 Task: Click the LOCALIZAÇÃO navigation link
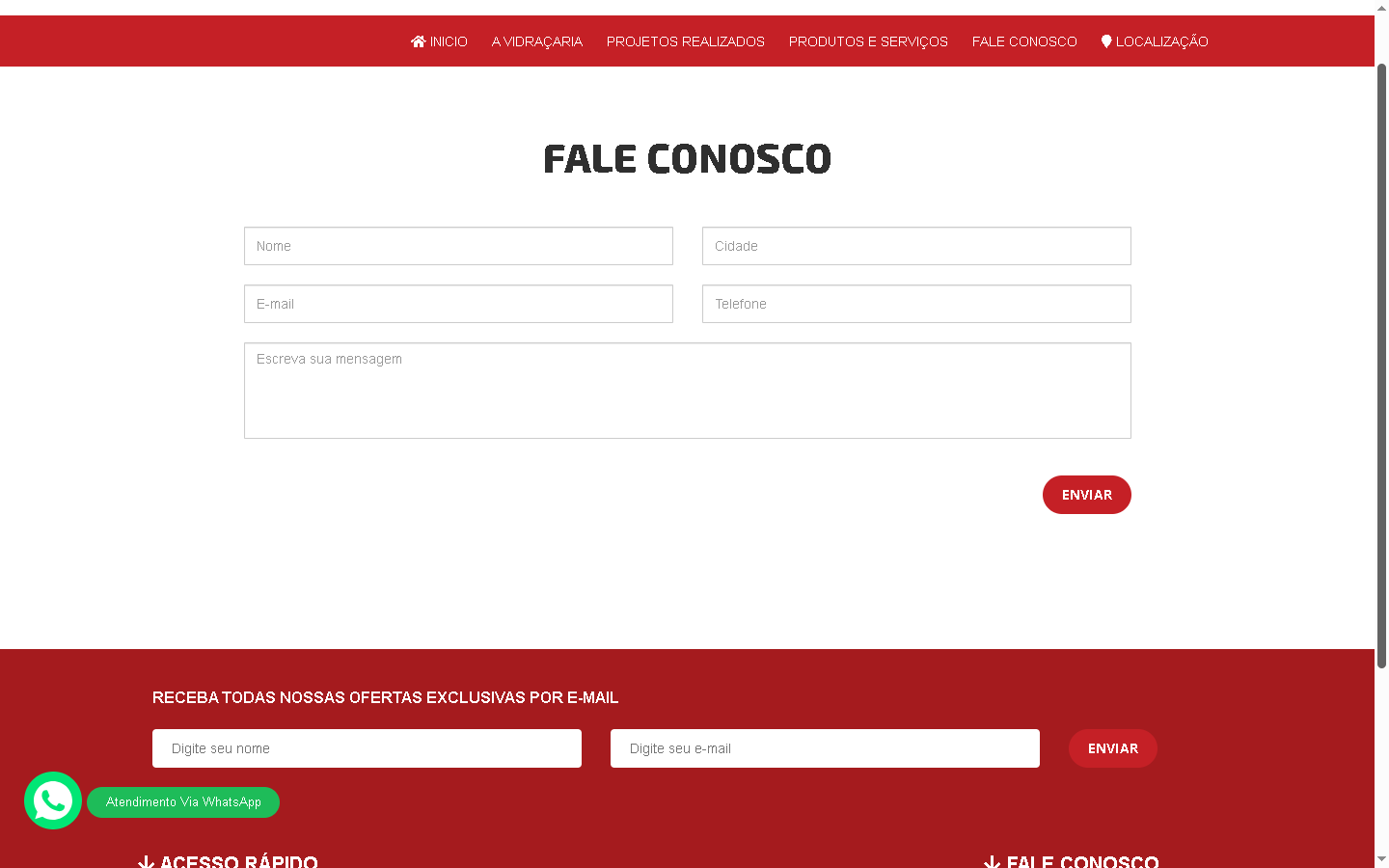tap(1161, 41)
